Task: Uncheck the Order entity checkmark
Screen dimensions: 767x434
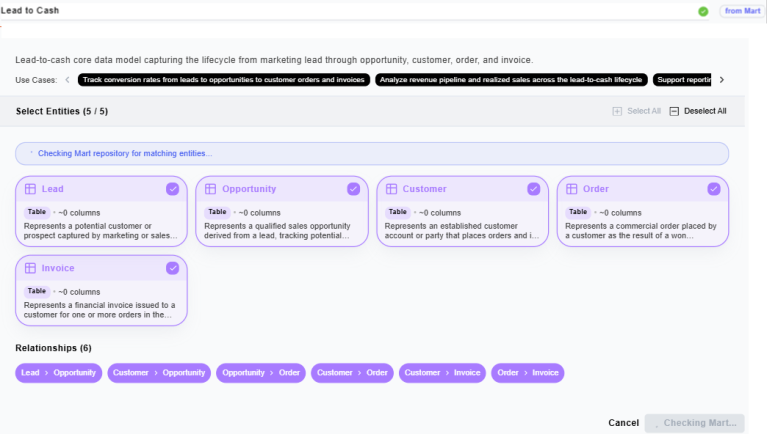Action: 714,189
